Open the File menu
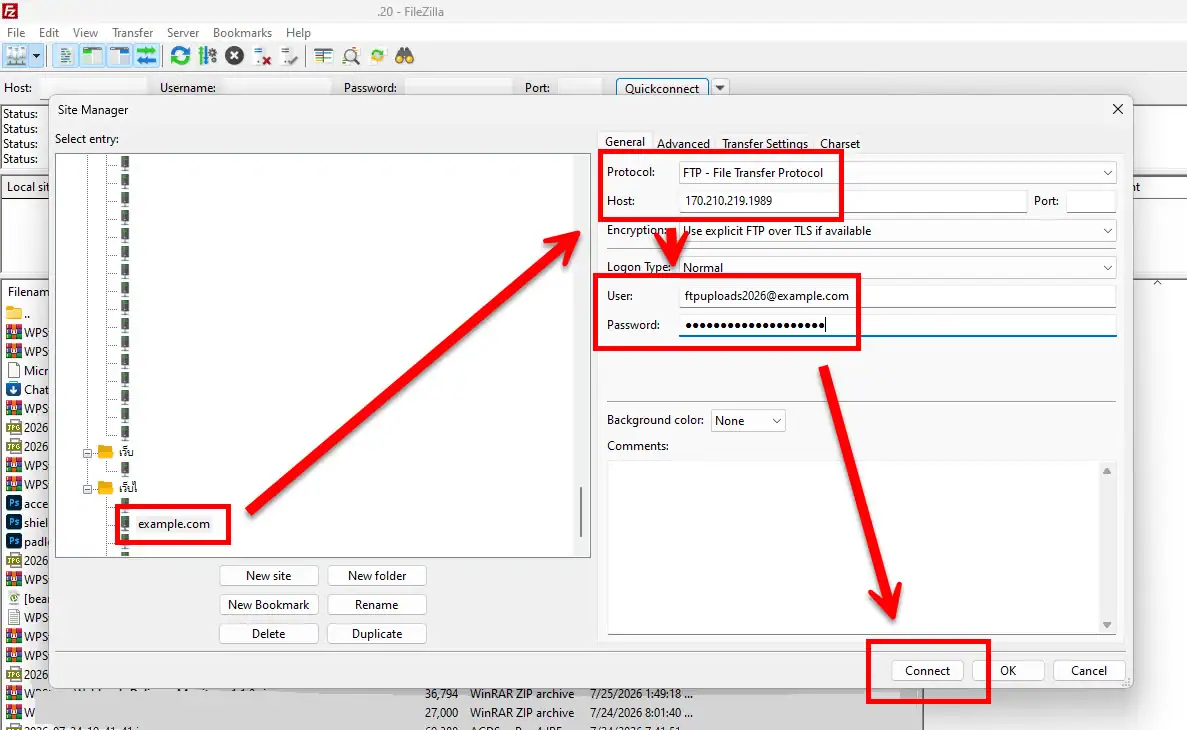The width and height of the screenshot is (1187, 730). (x=16, y=33)
